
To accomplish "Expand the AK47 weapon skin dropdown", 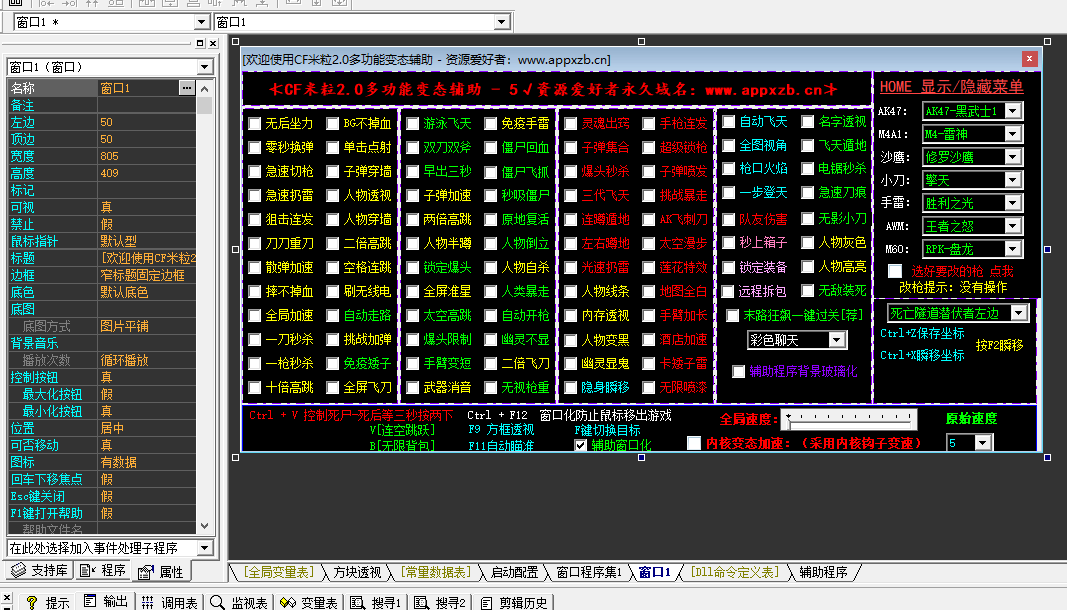I will pyautogui.click(x=1013, y=110).
